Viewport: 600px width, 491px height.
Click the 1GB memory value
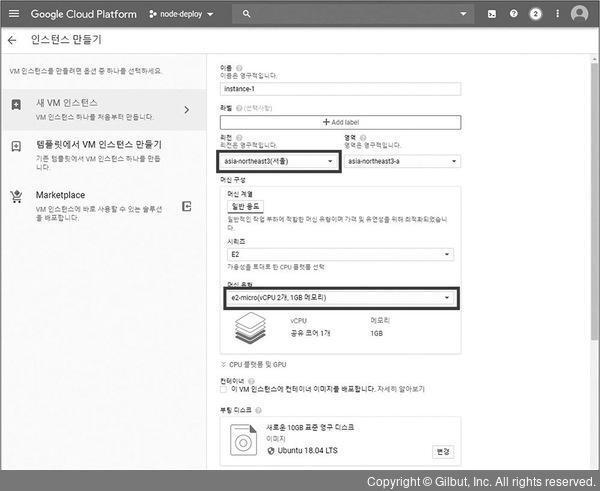point(377,333)
